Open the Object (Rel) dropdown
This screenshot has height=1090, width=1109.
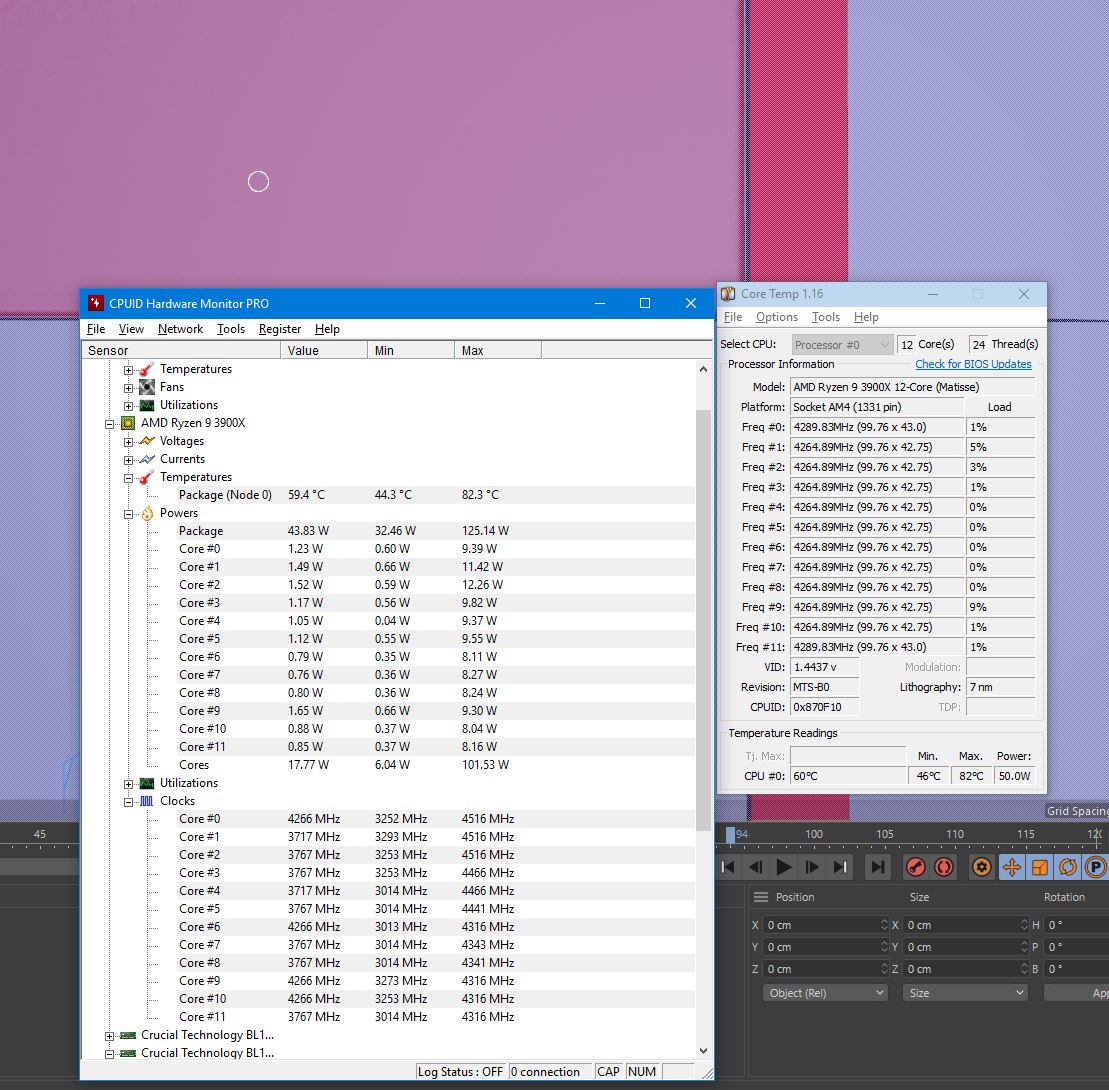coord(825,993)
